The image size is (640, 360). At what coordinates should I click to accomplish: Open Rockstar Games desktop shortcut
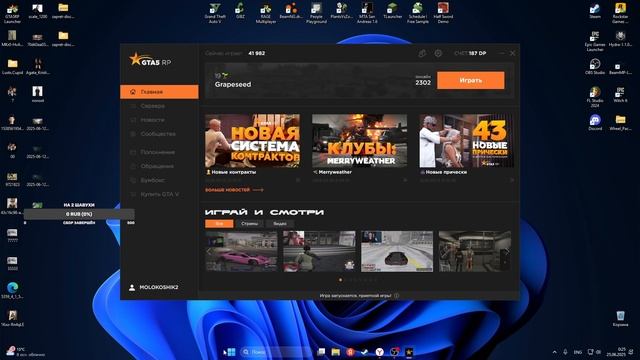[620, 13]
